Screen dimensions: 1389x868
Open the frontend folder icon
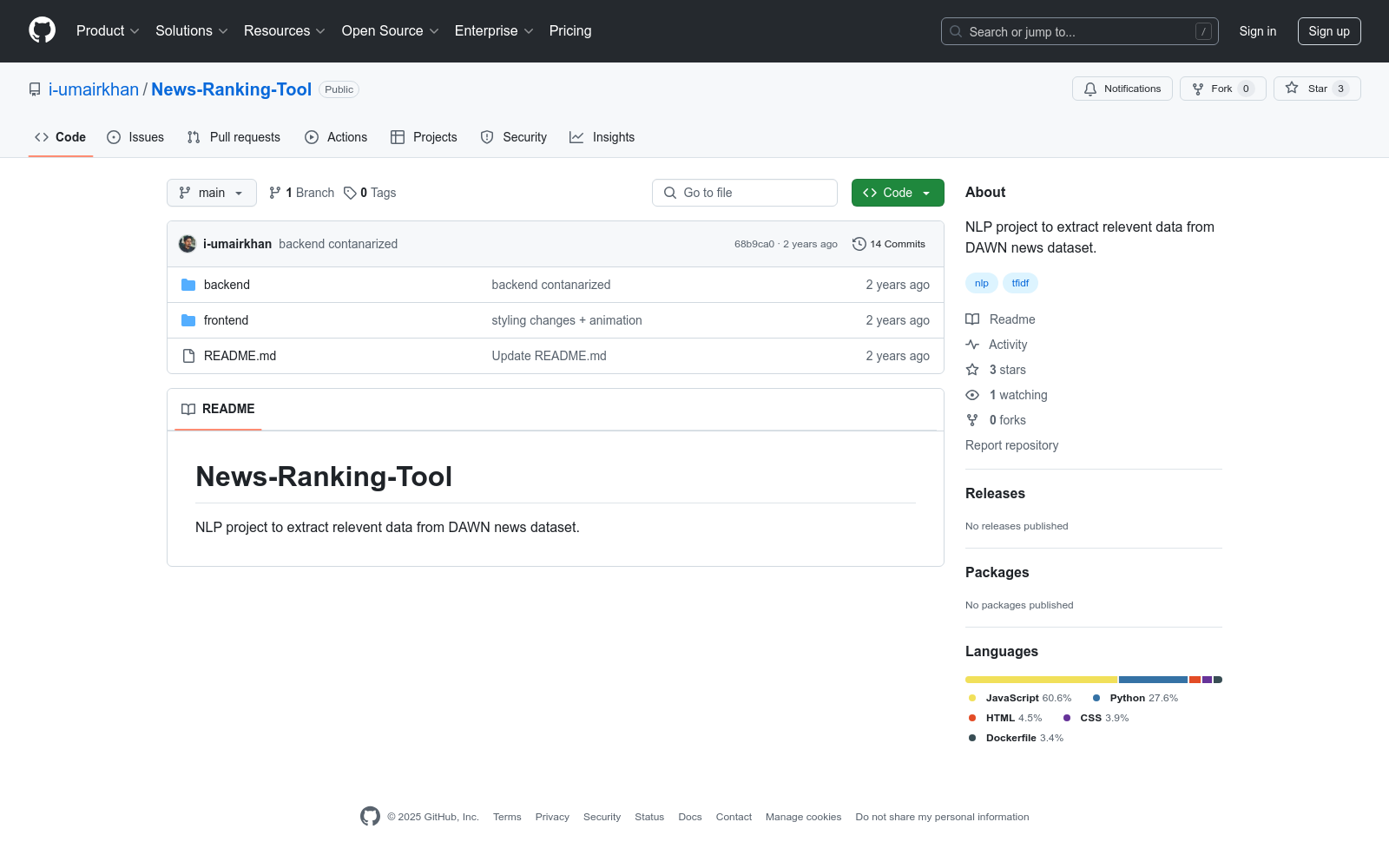(x=188, y=320)
